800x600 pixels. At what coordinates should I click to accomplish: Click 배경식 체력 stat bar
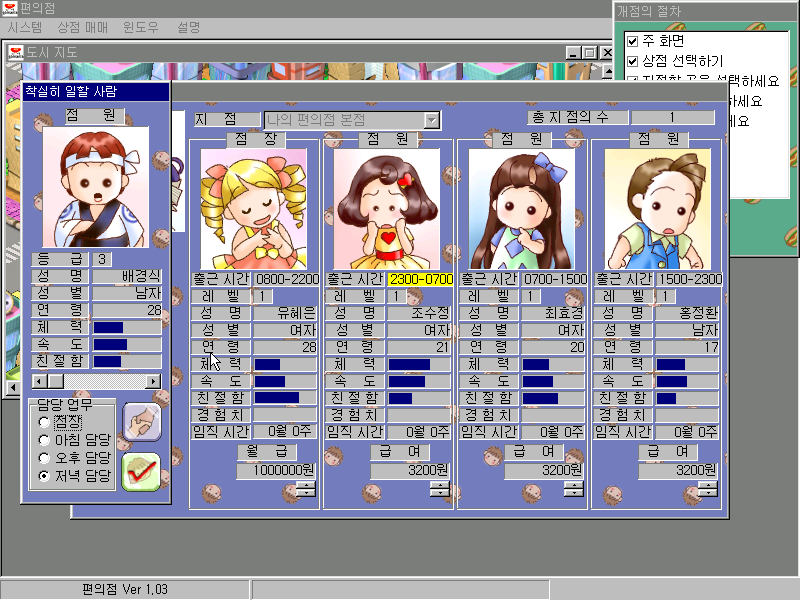127,327
